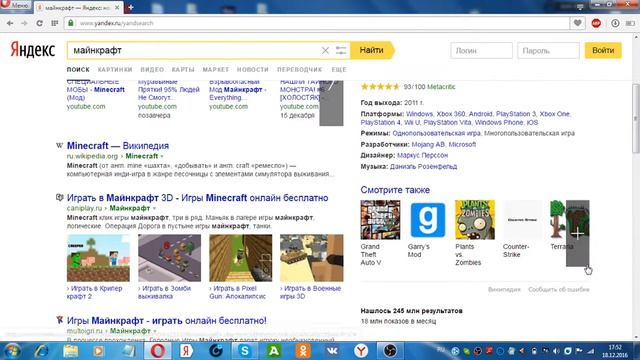Reload the page with the refresh icon
The width and height of the screenshot is (640, 360).
point(39,23)
